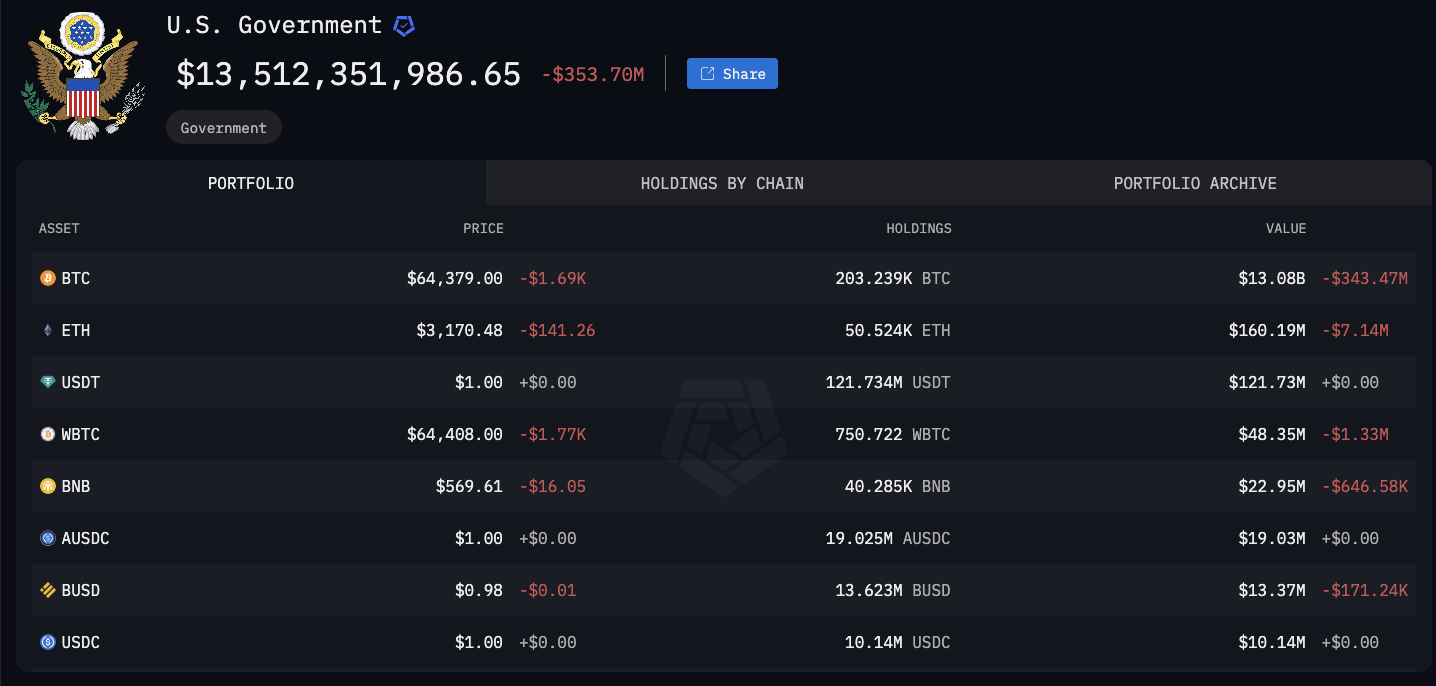Screen dimensions: 1436x686
Task: Click the BNB coin icon
Action: 47,486
